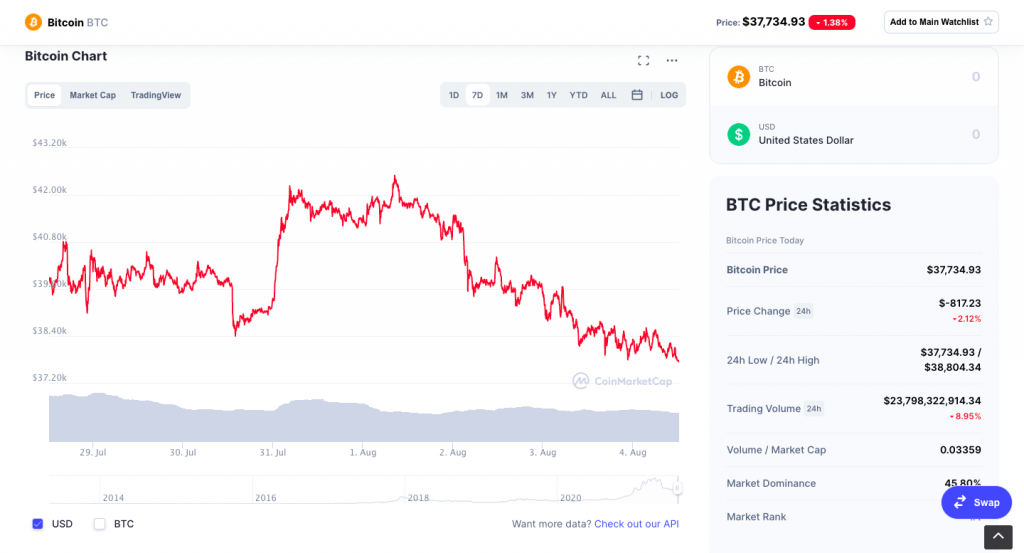Open the calendar date range picker

coord(637,95)
